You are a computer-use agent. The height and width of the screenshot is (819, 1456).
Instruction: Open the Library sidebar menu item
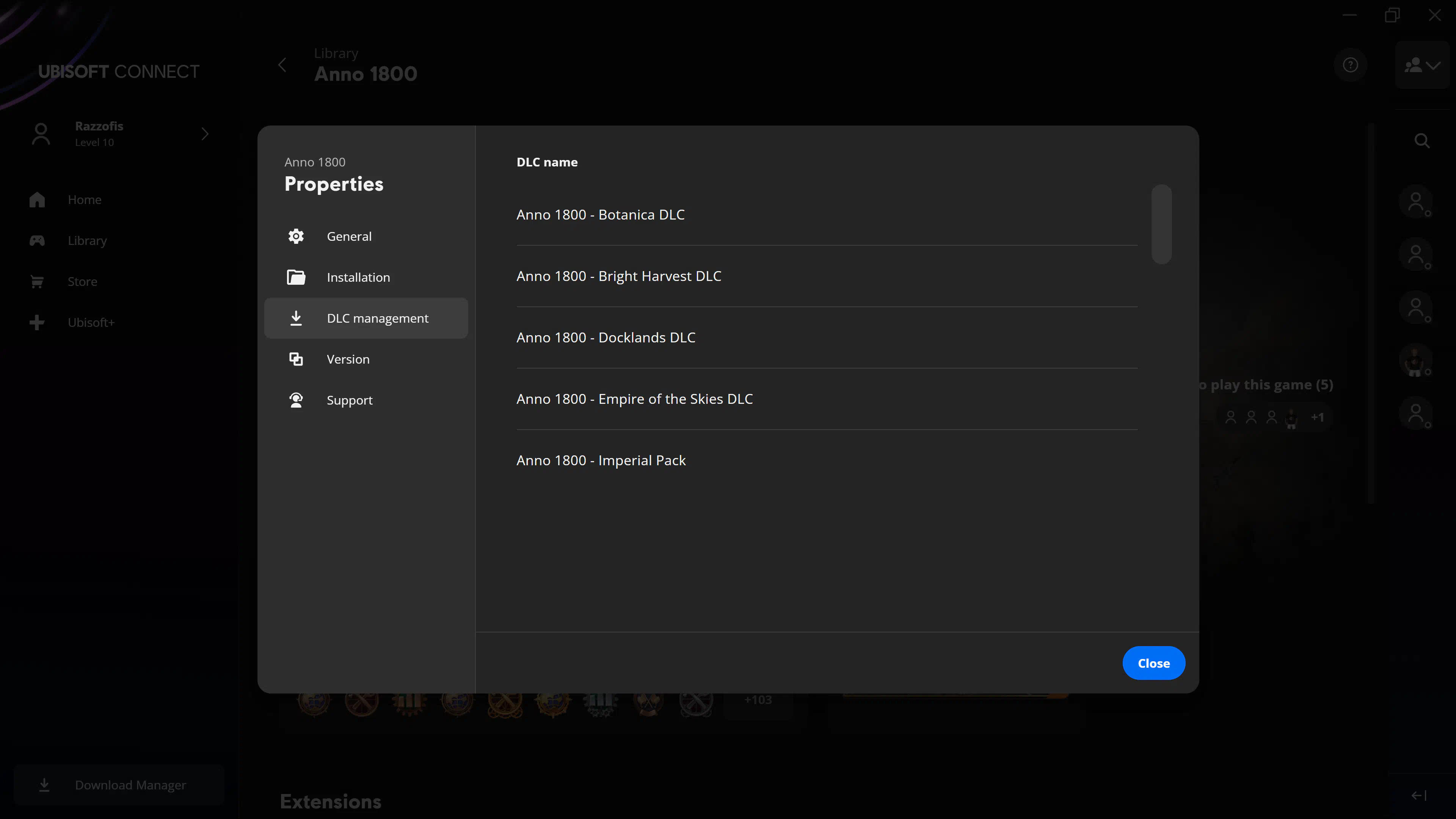86,241
